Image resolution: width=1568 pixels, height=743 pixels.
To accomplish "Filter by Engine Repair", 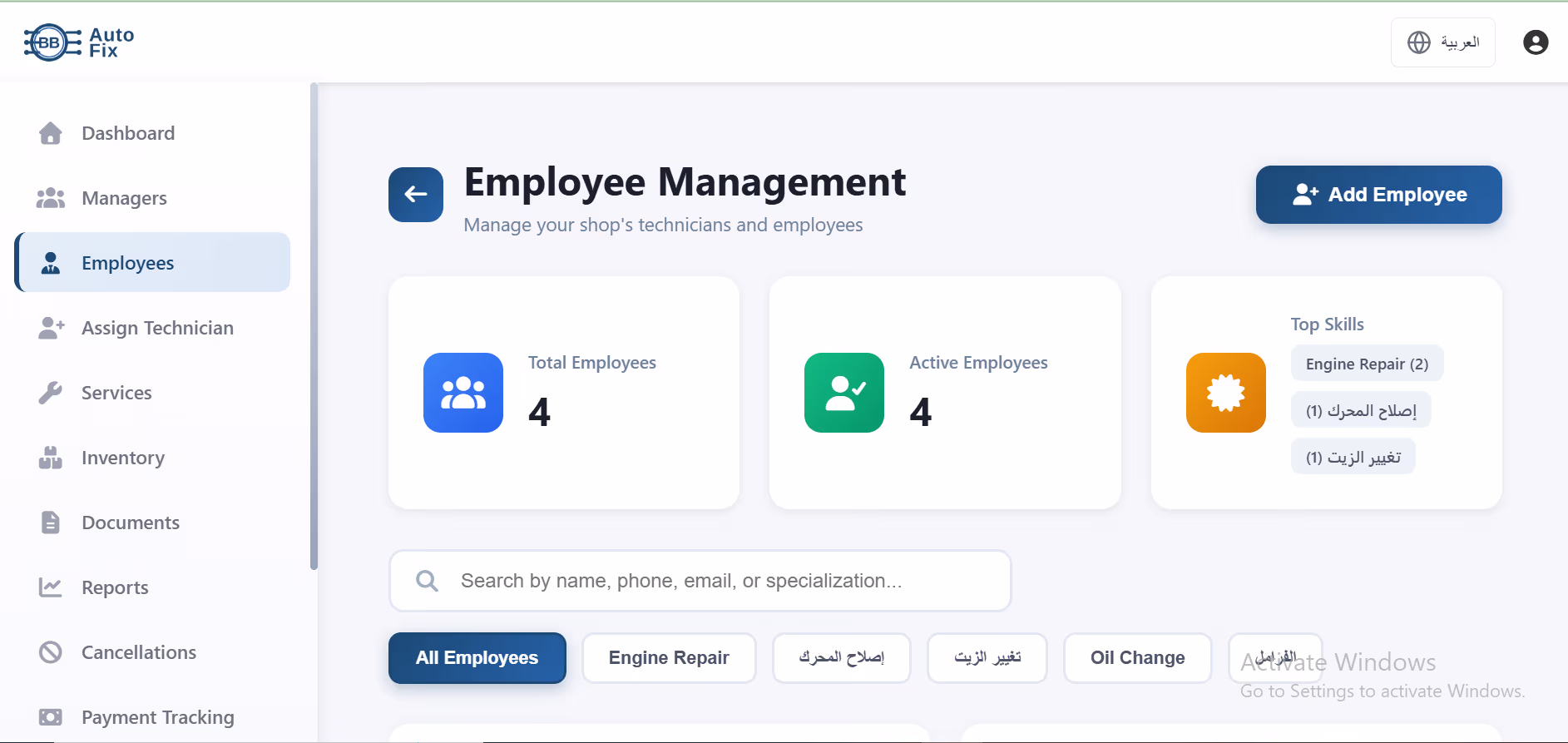I will click(669, 658).
